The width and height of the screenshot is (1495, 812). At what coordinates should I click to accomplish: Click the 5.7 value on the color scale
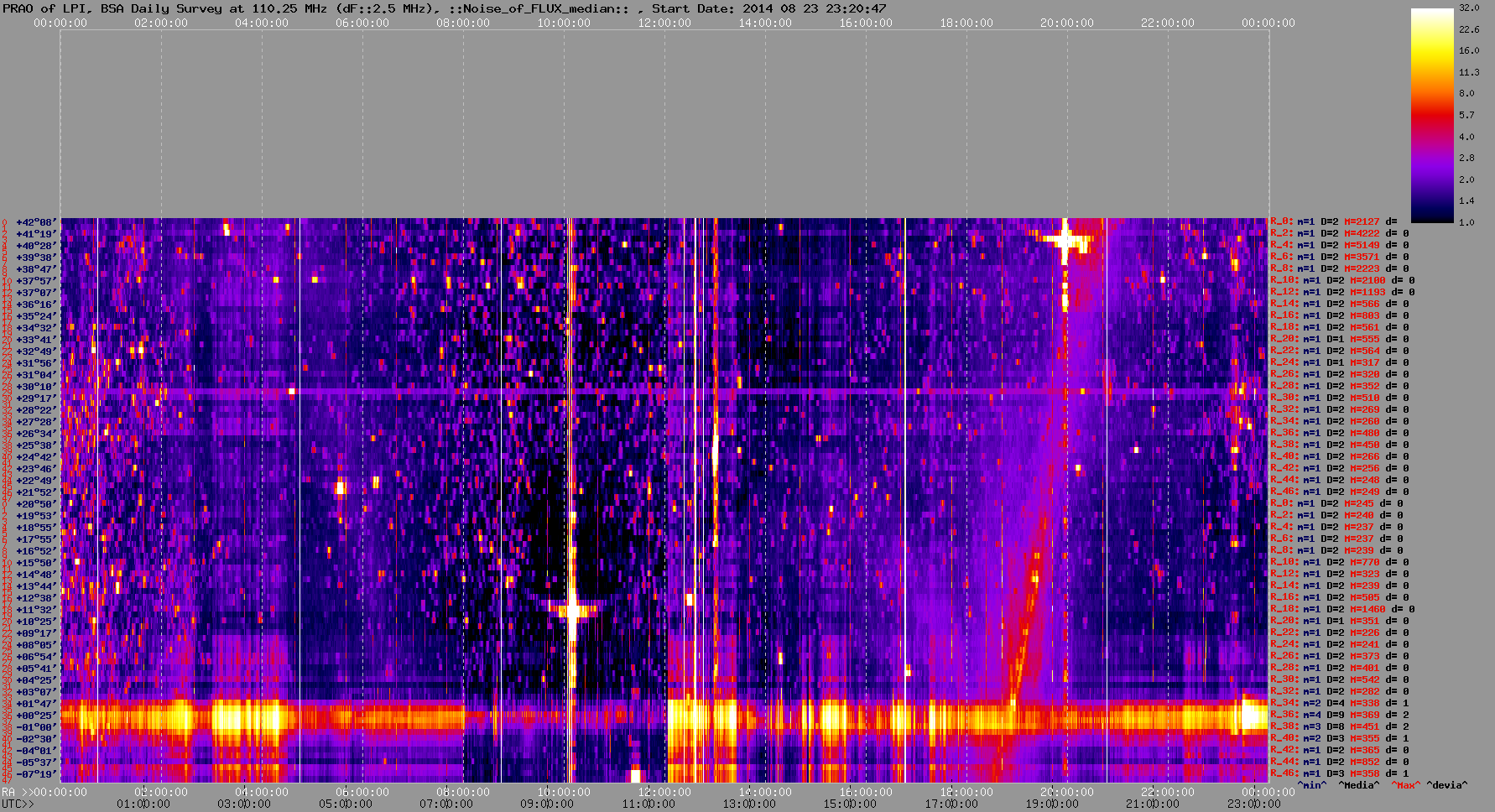pos(1466,115)
